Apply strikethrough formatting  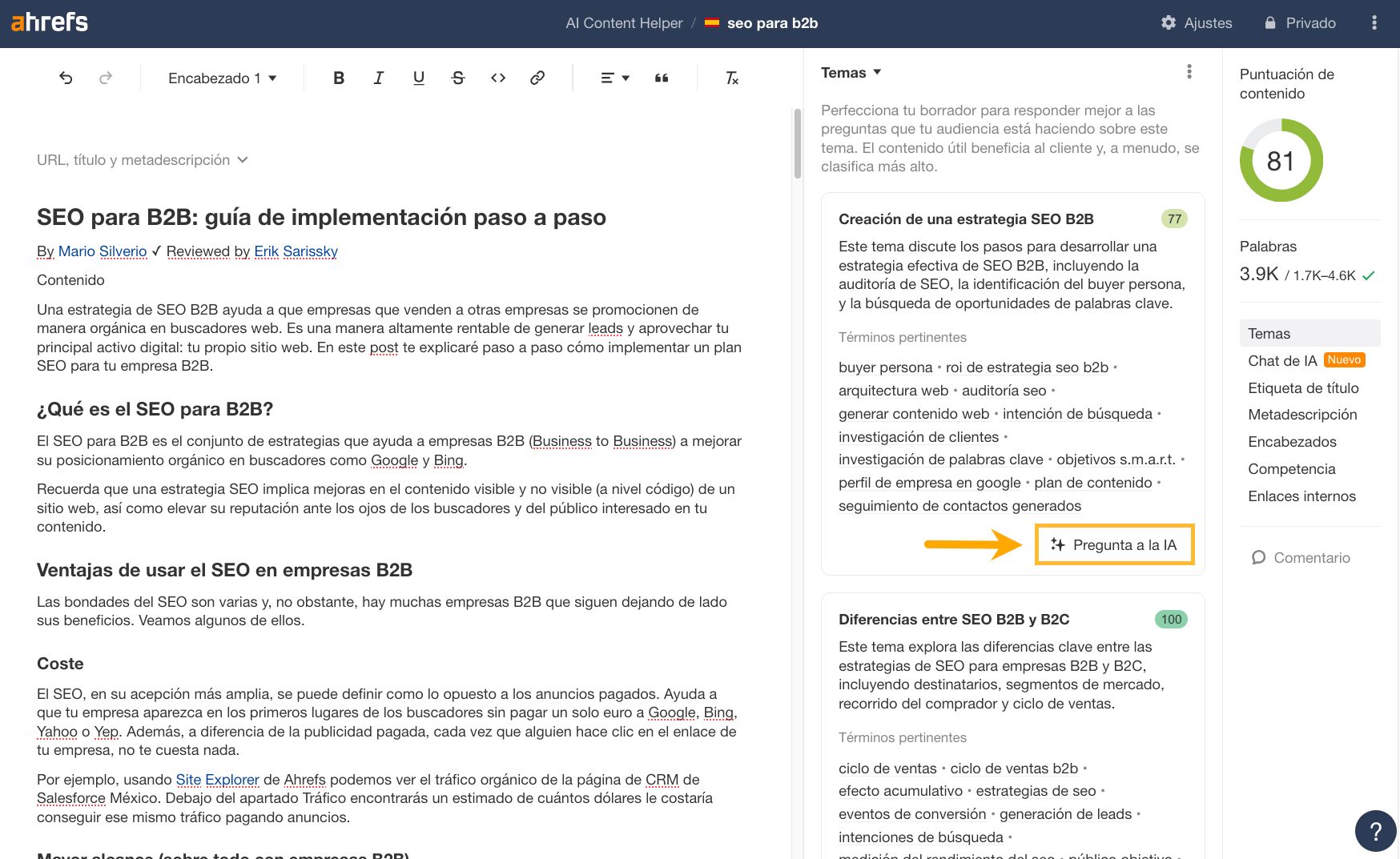tap(457, 78)
